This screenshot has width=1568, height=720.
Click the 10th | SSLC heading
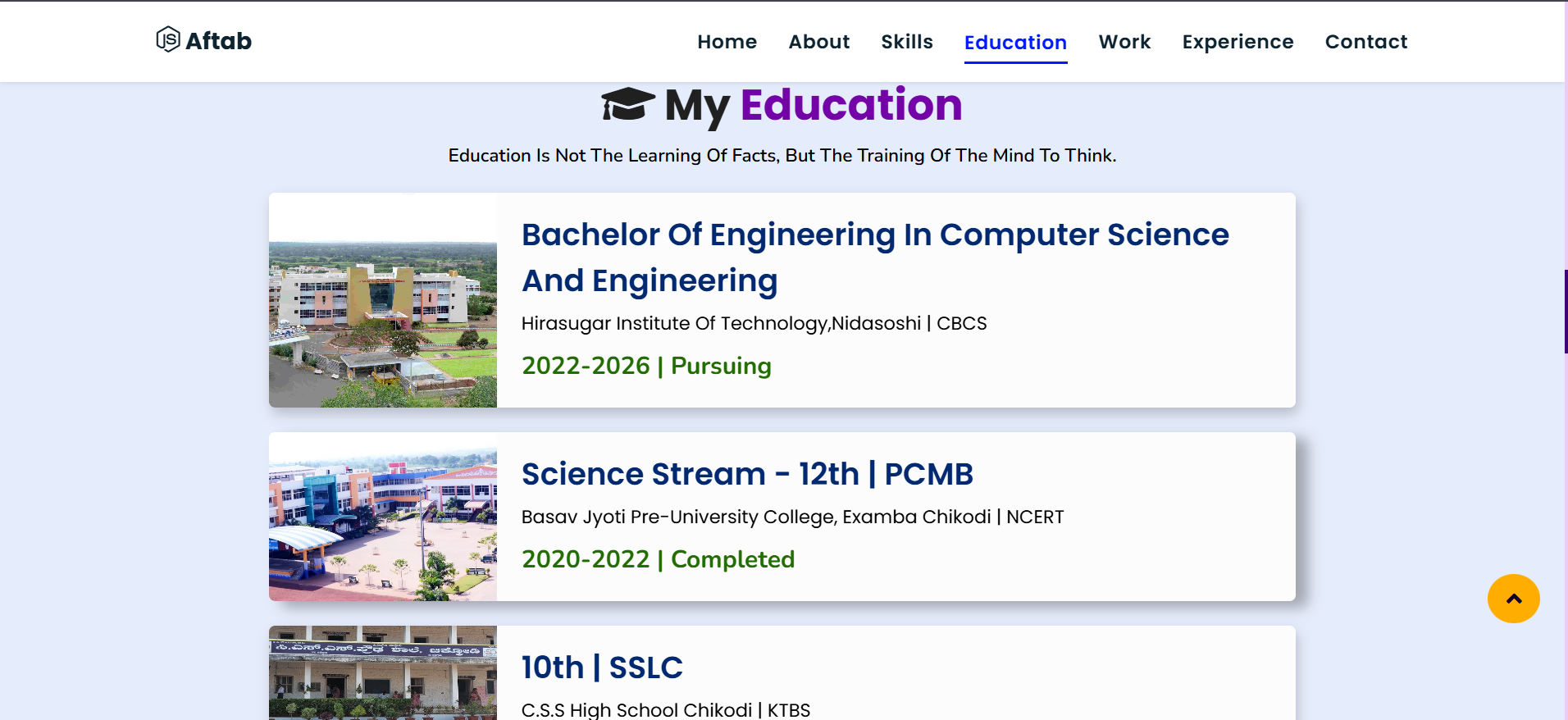[602, 668]
